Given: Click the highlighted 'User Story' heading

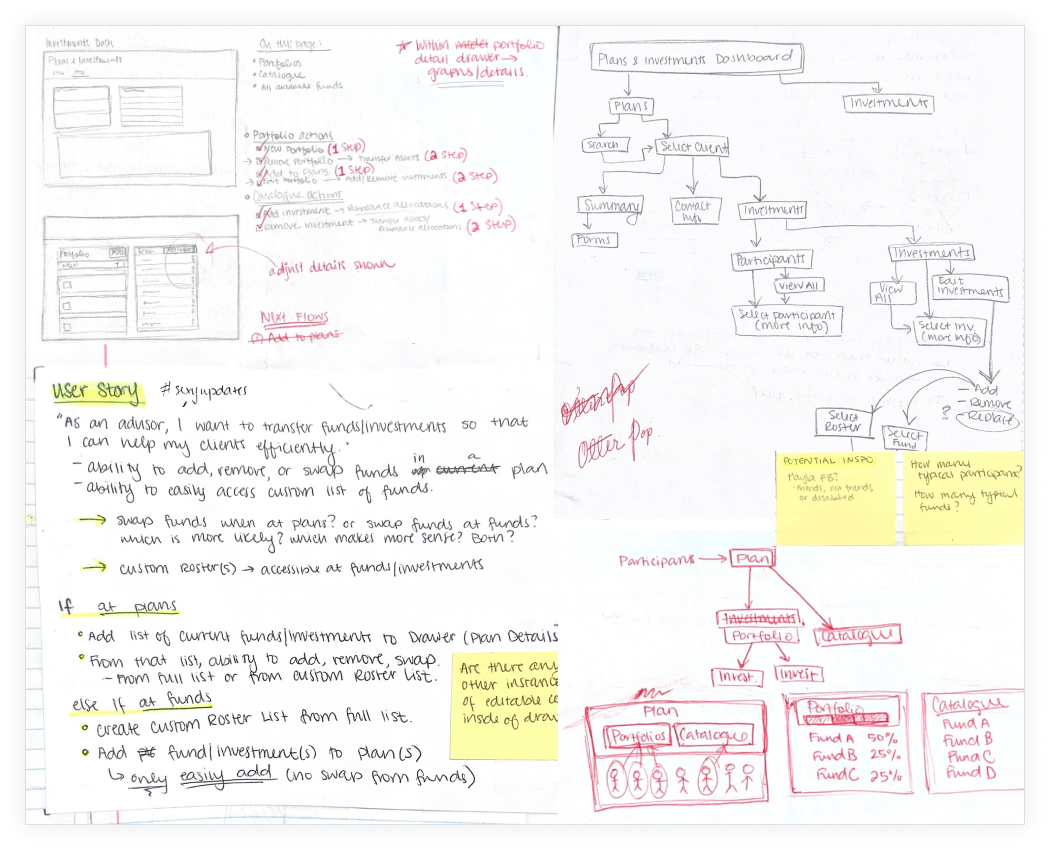Looking at the screenshot, I should coord(98,393).
